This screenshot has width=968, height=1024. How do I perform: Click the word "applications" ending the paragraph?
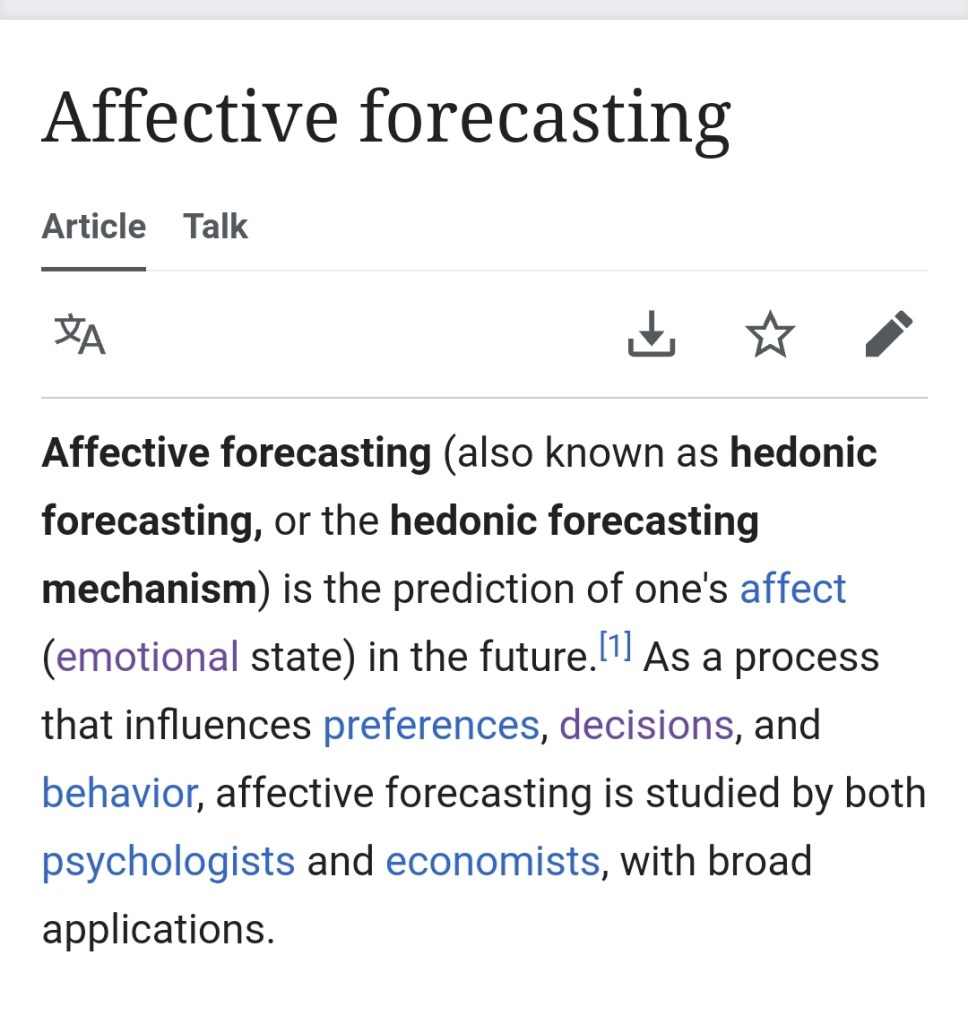(156, 930)
